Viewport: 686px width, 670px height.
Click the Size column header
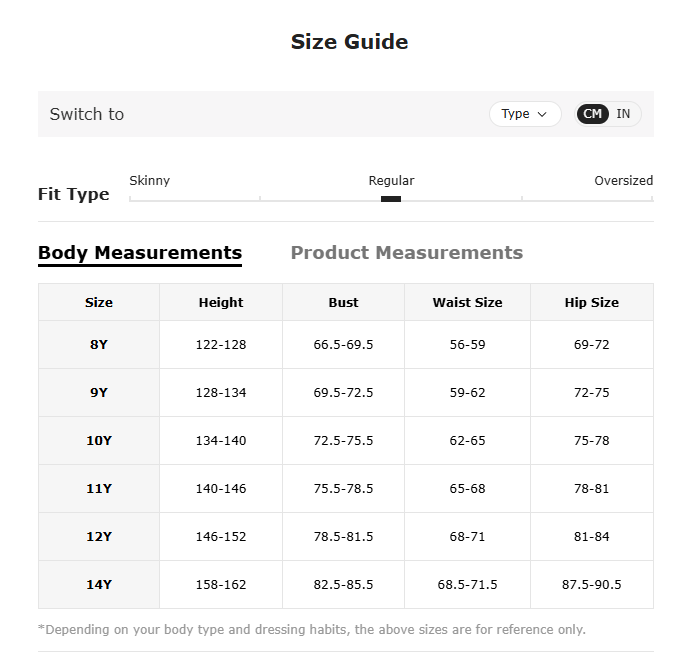click(x=99, y=302)
